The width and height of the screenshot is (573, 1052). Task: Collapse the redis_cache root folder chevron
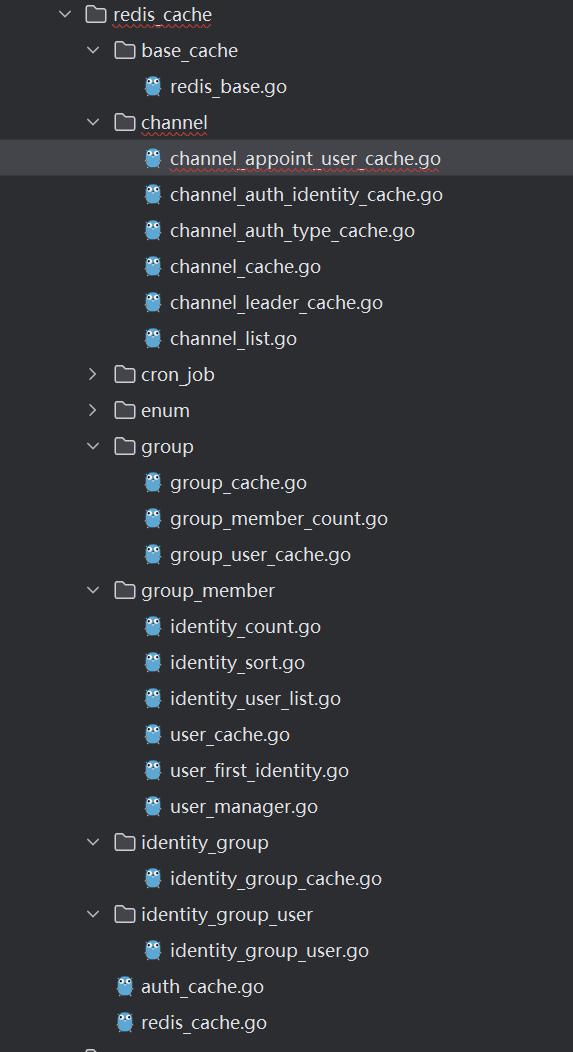[65, 14]
